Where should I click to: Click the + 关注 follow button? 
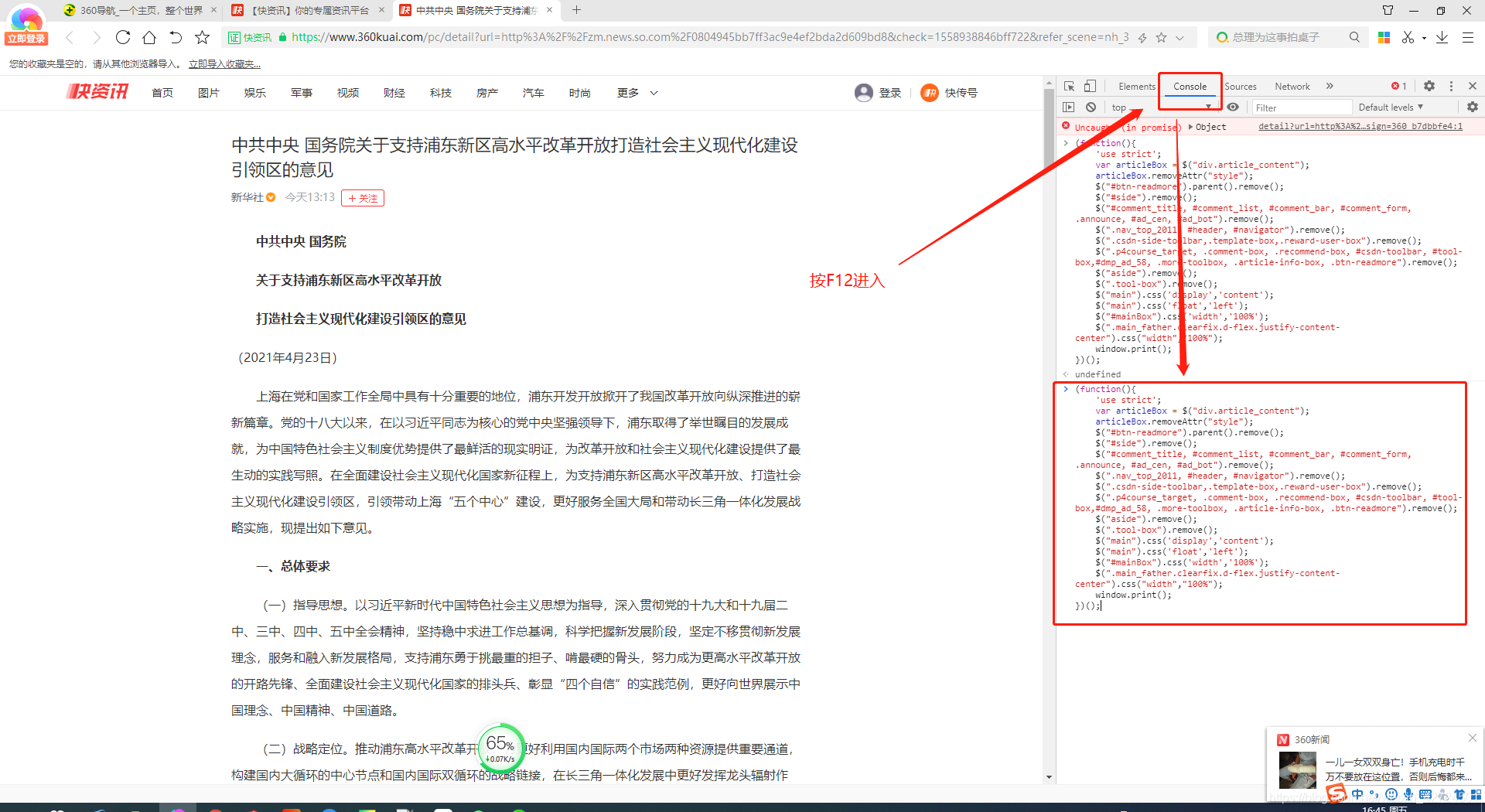[x=363, y=198]
